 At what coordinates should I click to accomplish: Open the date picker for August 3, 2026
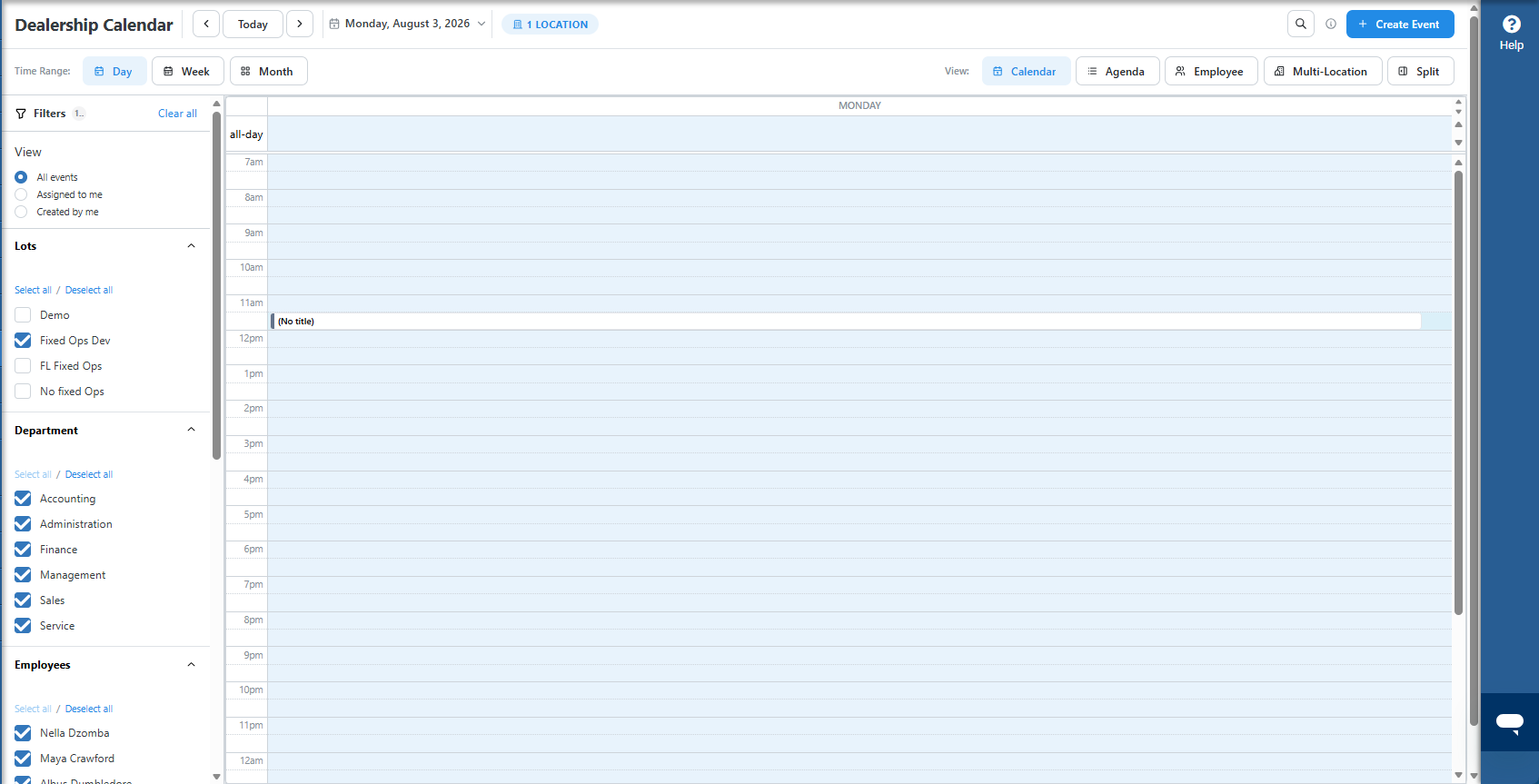tap(407, 24)
